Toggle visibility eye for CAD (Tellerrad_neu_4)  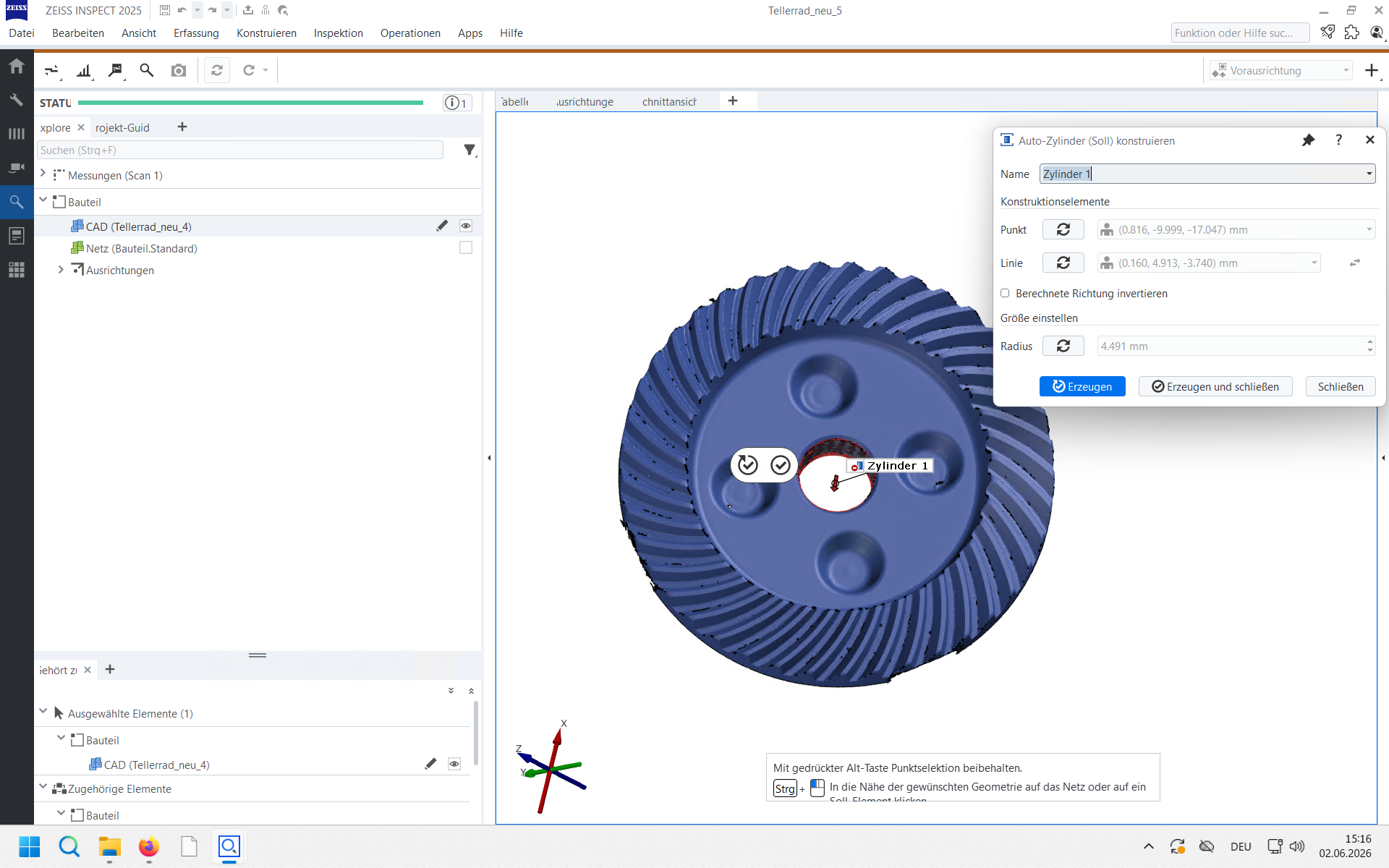[466, 226]
